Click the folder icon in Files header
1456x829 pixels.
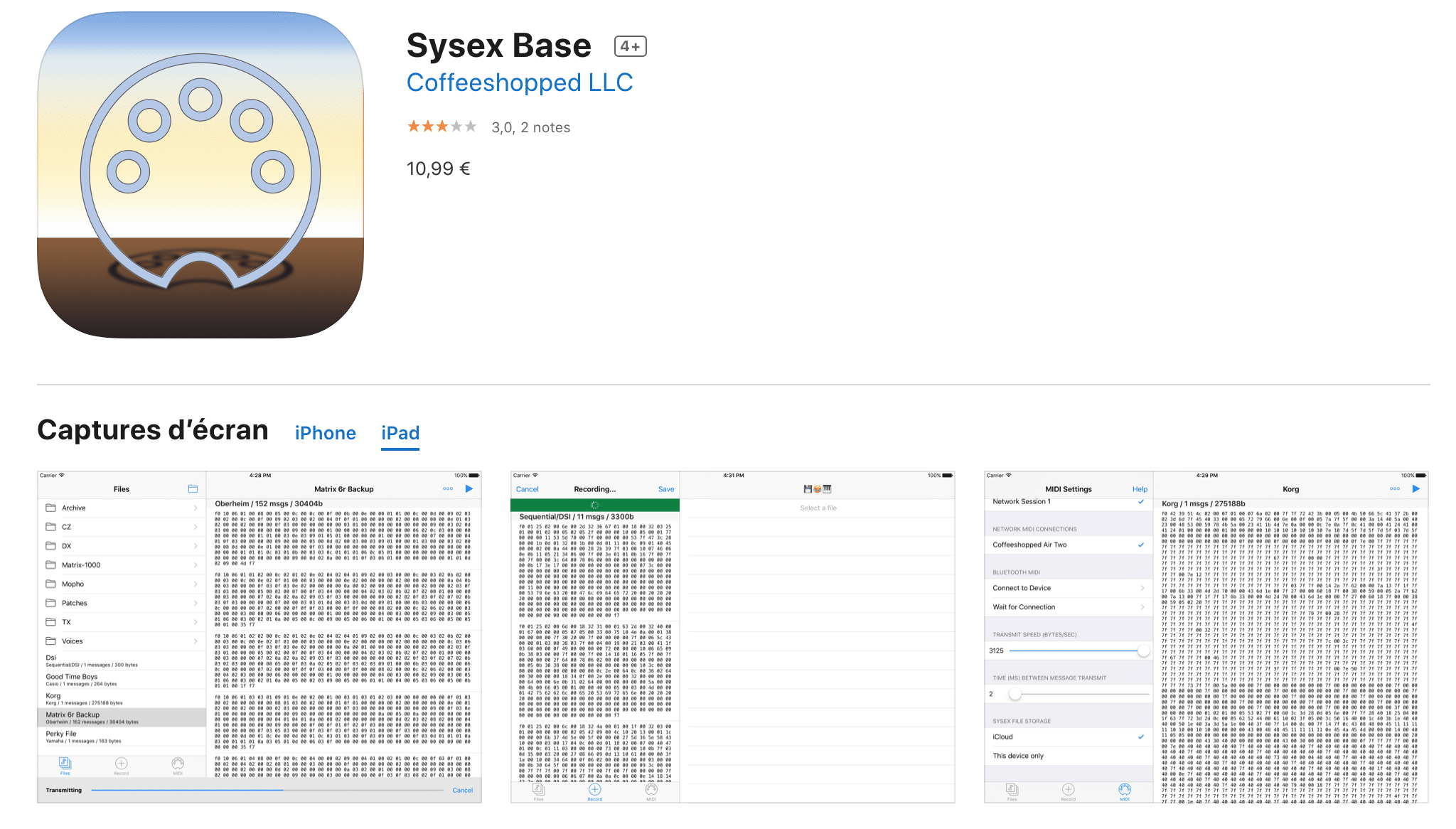click(193, 488)
